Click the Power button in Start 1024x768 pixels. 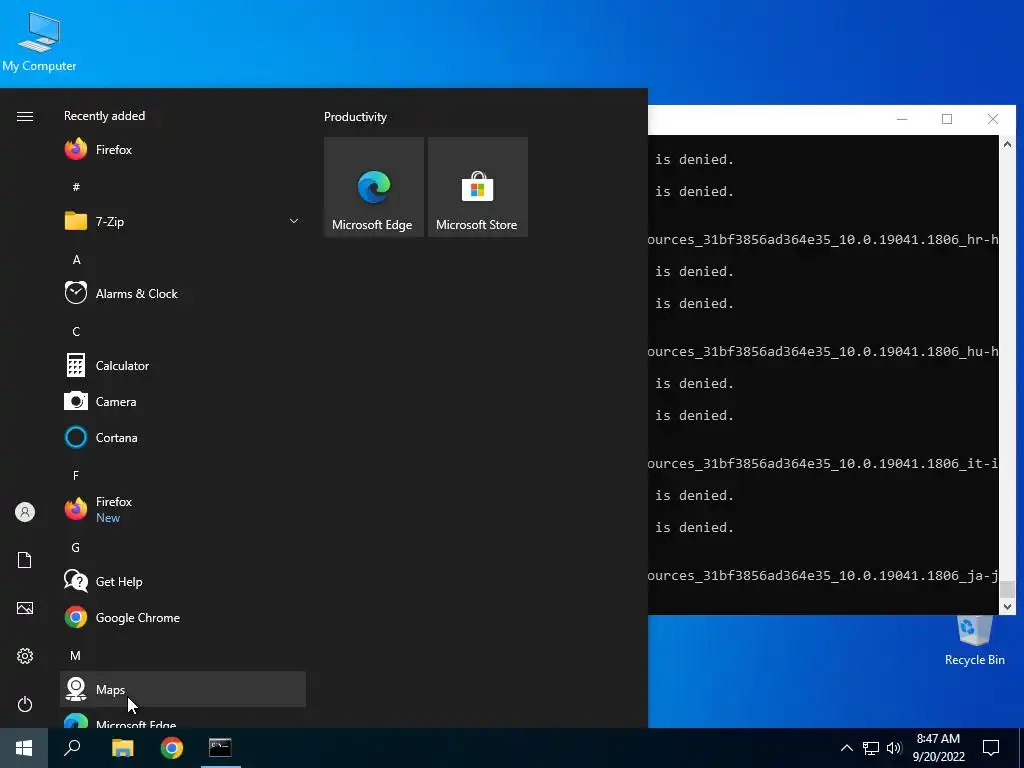[x=25, y=704]
